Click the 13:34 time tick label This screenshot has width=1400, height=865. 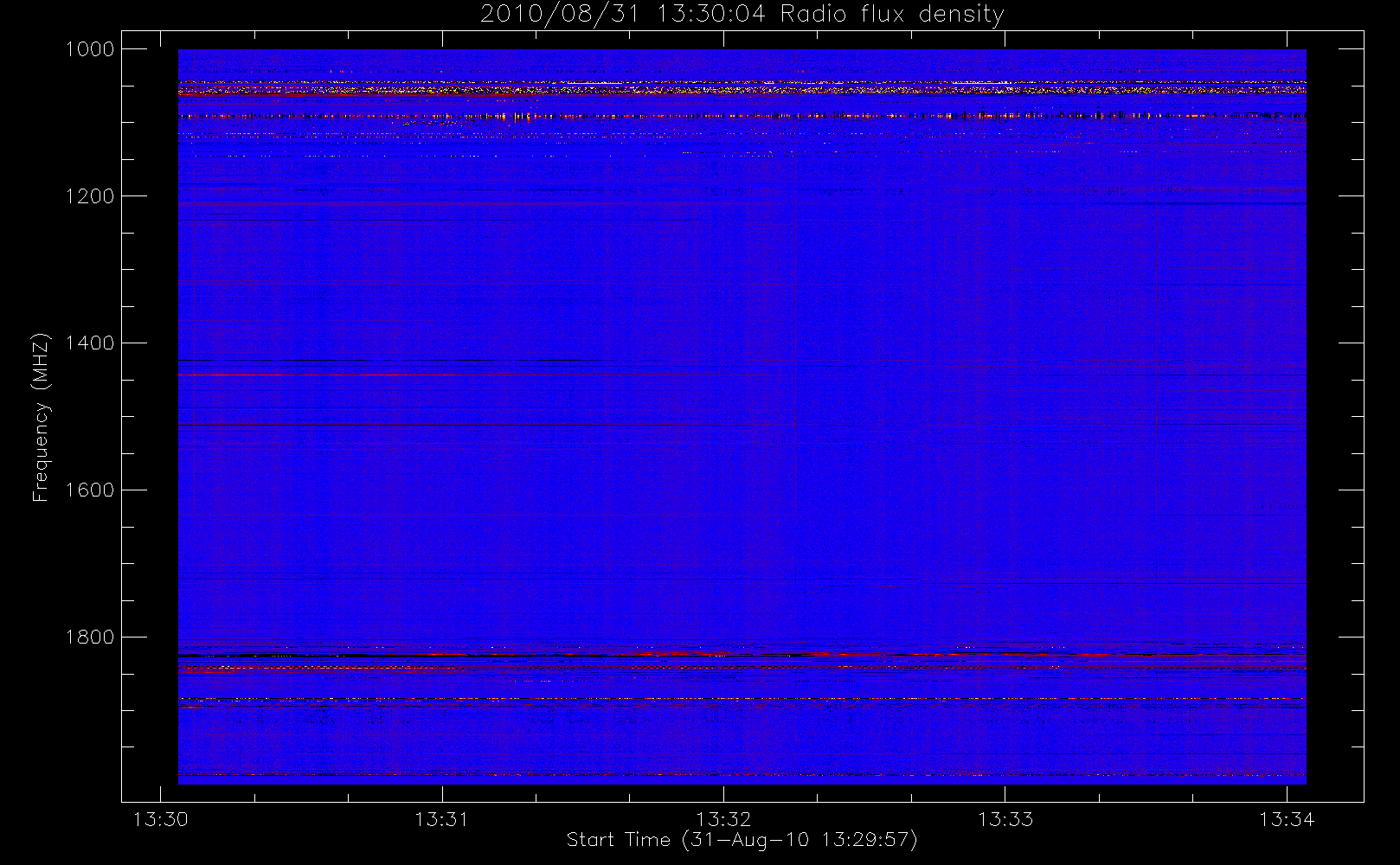pyautogui.click(x=1287, y=819)
